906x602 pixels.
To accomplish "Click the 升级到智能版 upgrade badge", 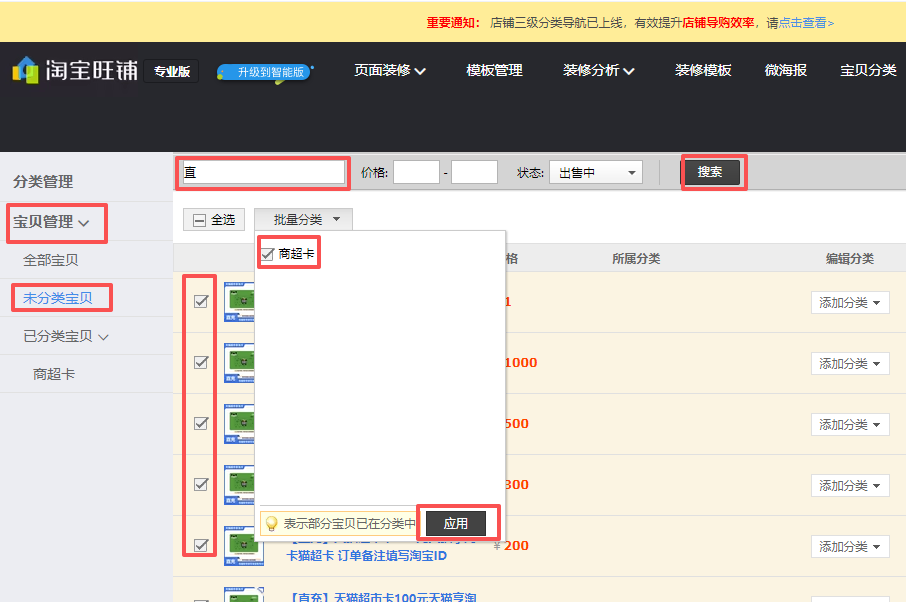I will (265, 72).
